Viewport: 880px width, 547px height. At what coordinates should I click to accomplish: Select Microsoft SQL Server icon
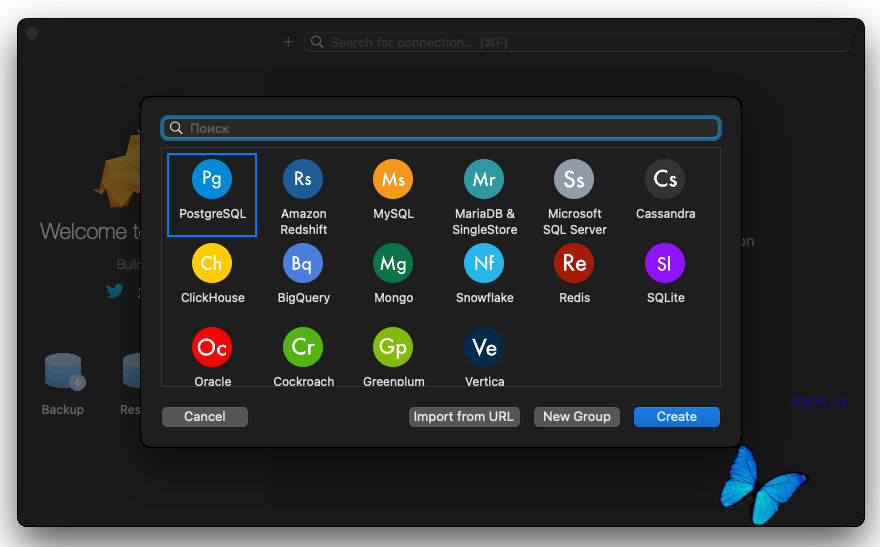click(x=574, y=179)
